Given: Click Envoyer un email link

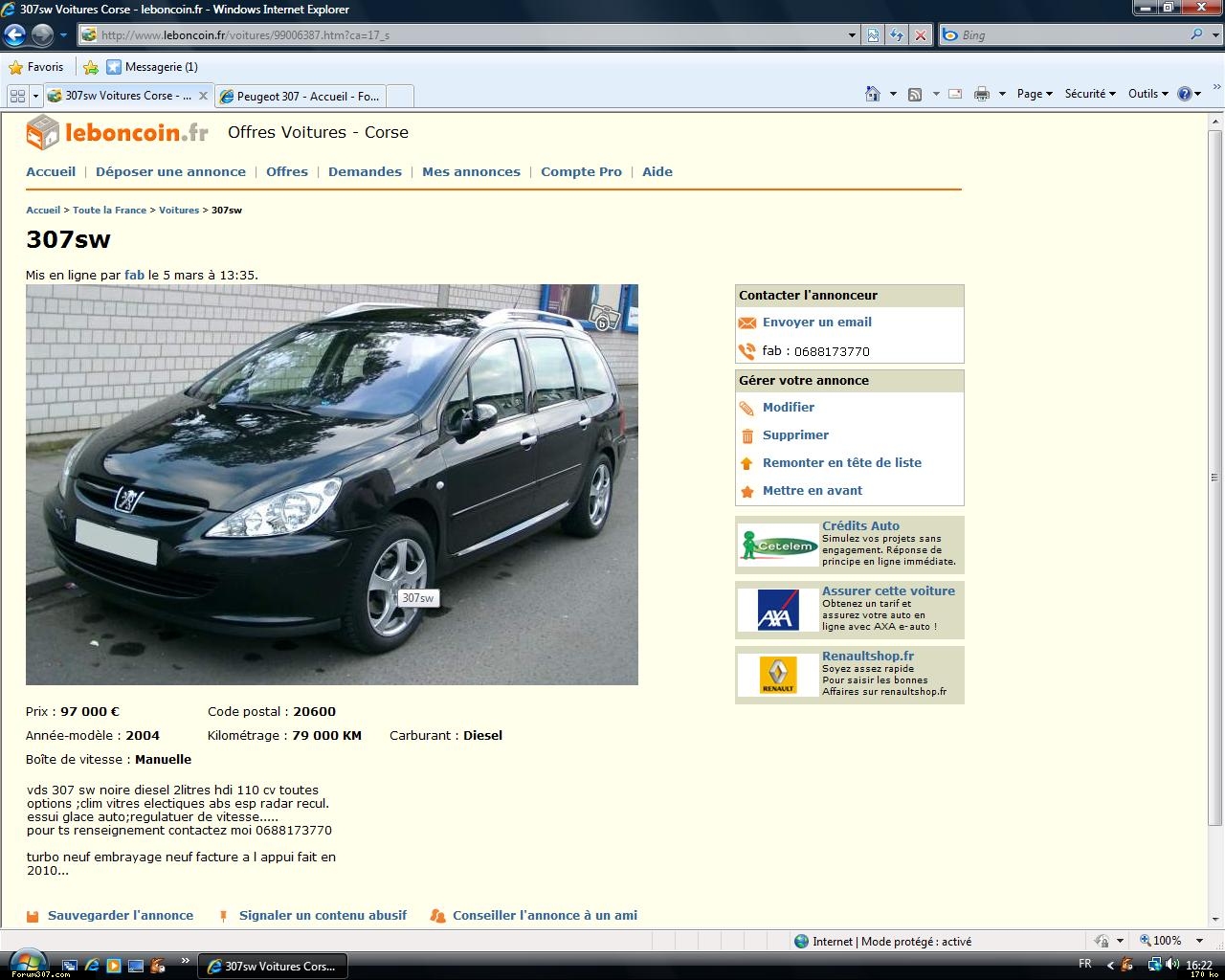Looking at the screenshot, I should (x=816, y=323).
